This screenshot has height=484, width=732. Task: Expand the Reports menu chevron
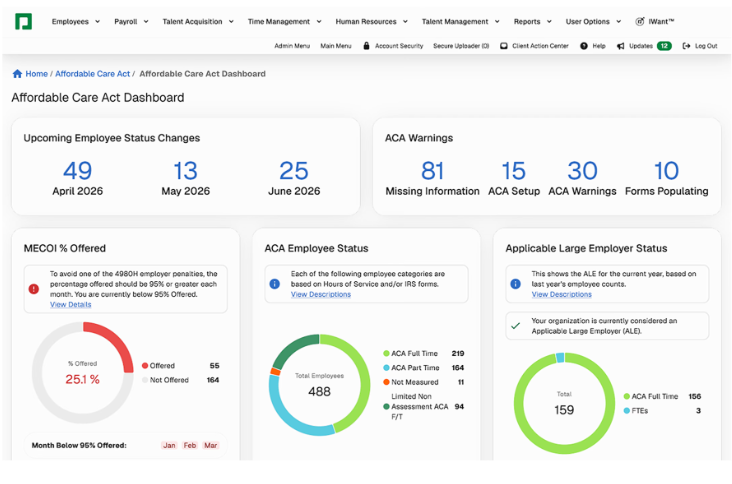pos(549,21)
